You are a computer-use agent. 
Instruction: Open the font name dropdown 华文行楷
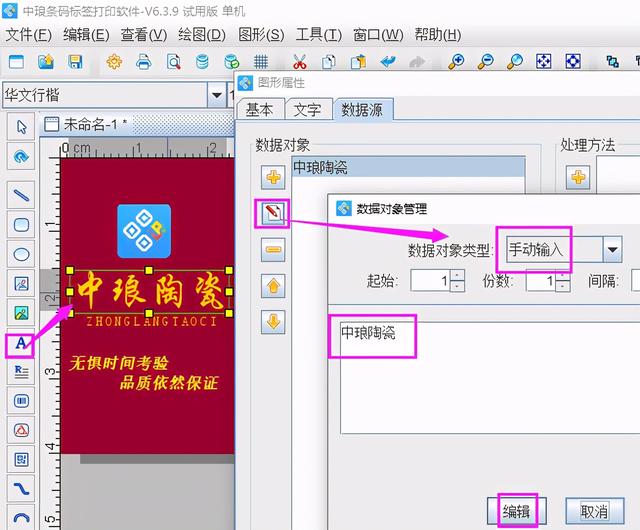(217, 95)
